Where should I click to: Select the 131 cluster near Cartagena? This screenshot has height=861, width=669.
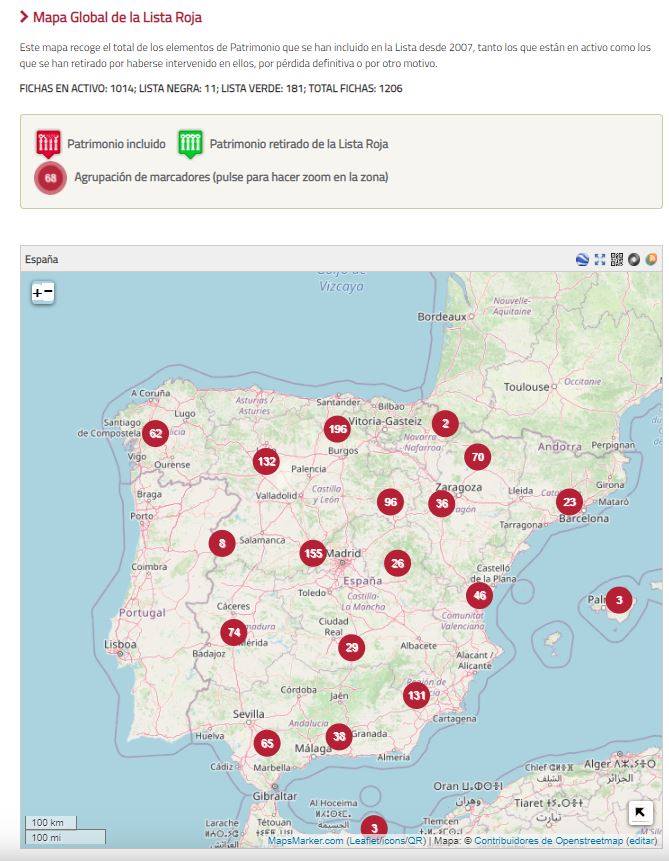coord(416,695)
